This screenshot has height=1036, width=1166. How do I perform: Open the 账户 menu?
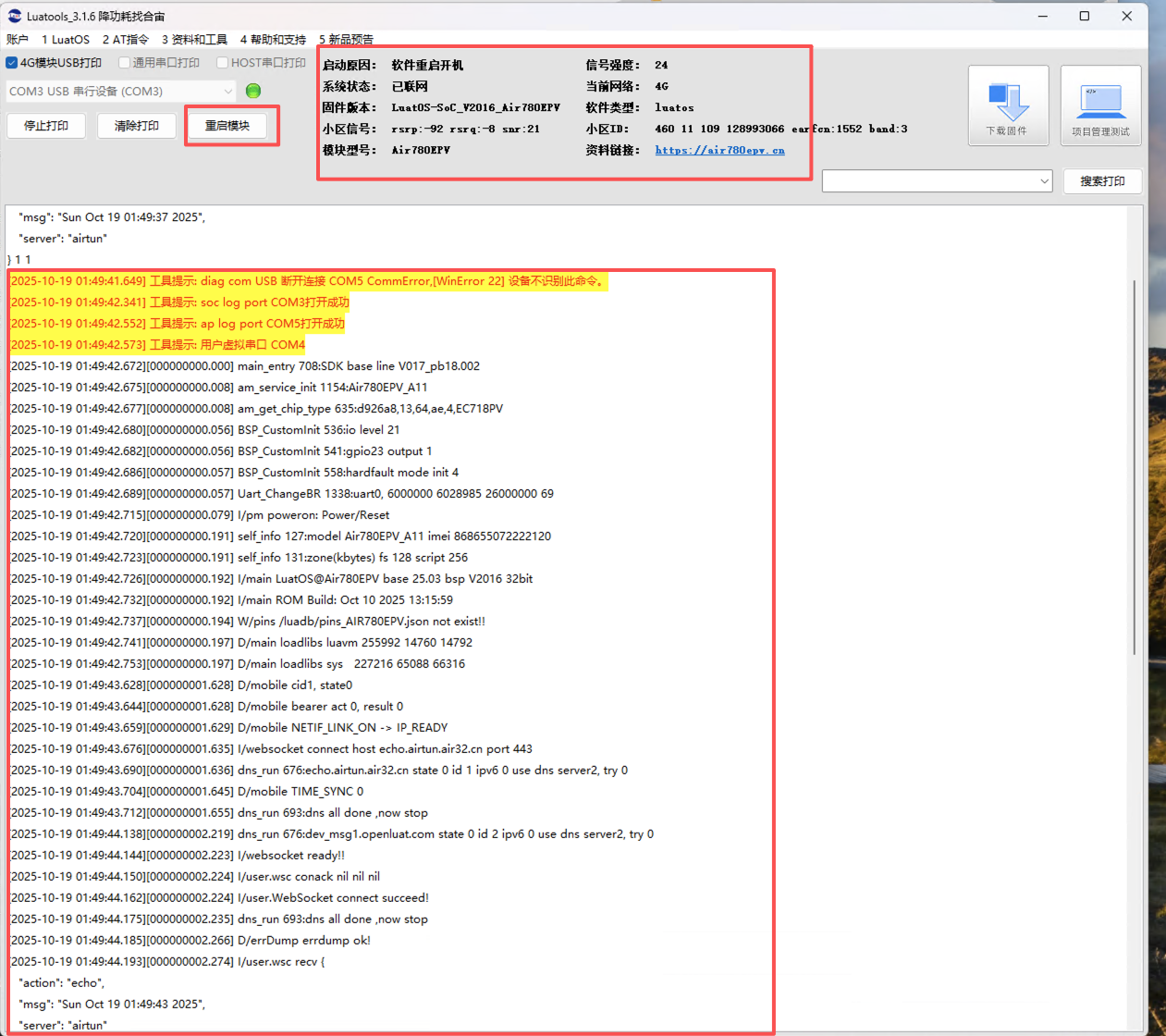18,39
